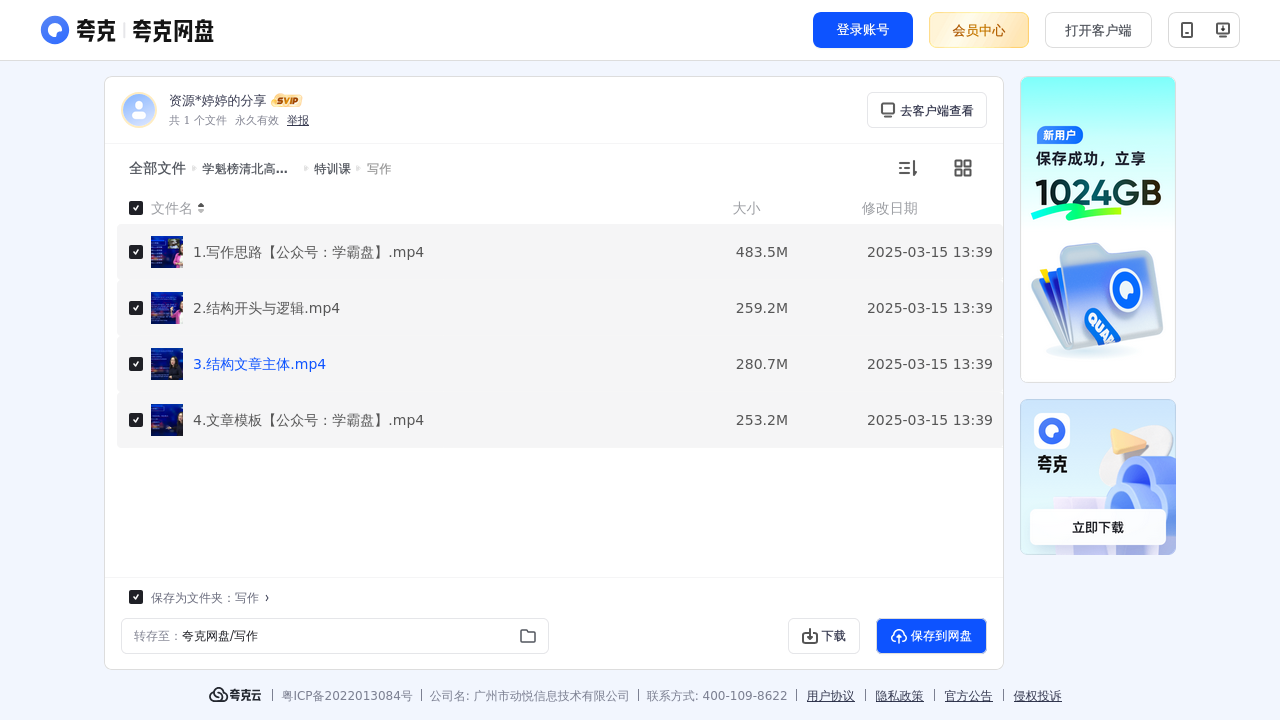Viewport: 1280px width, 720px height.
Task: Click the 写作 breadcrumb
Action: tap(379, 169)
